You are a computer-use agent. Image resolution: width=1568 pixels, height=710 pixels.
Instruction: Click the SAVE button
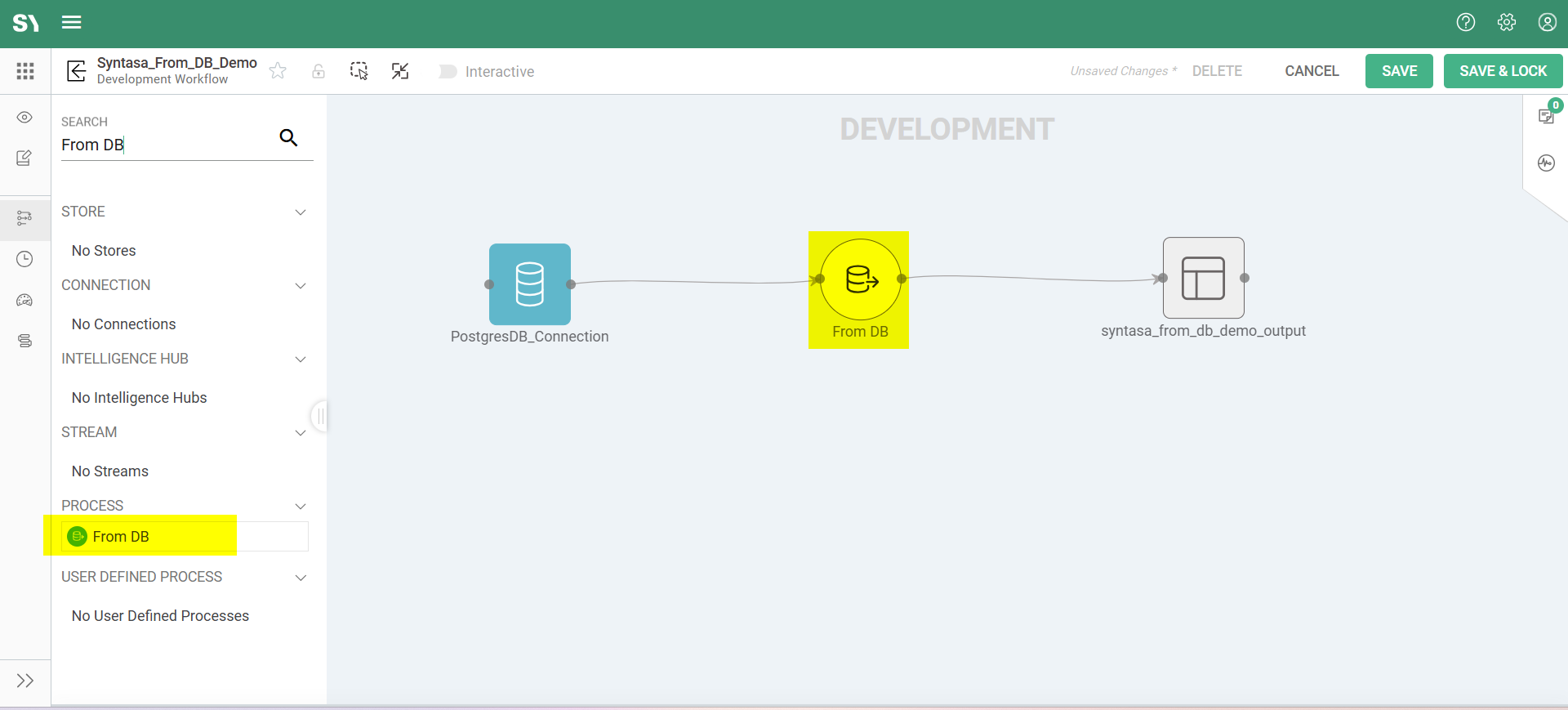1399,71
